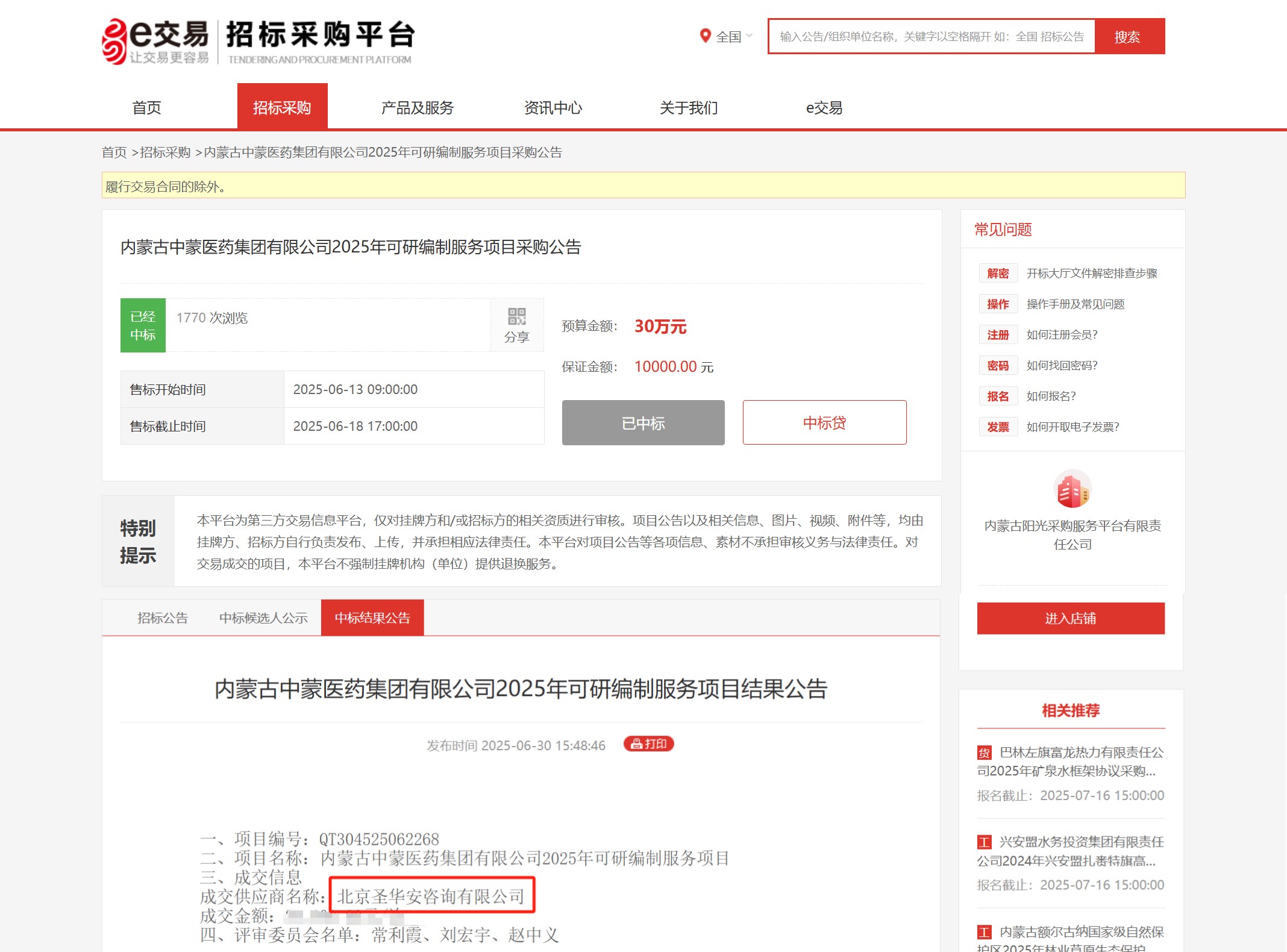Click 招标采购 in the breadcrumb
This screenshot has width=1287, height=952.
(x=165, y=152)
